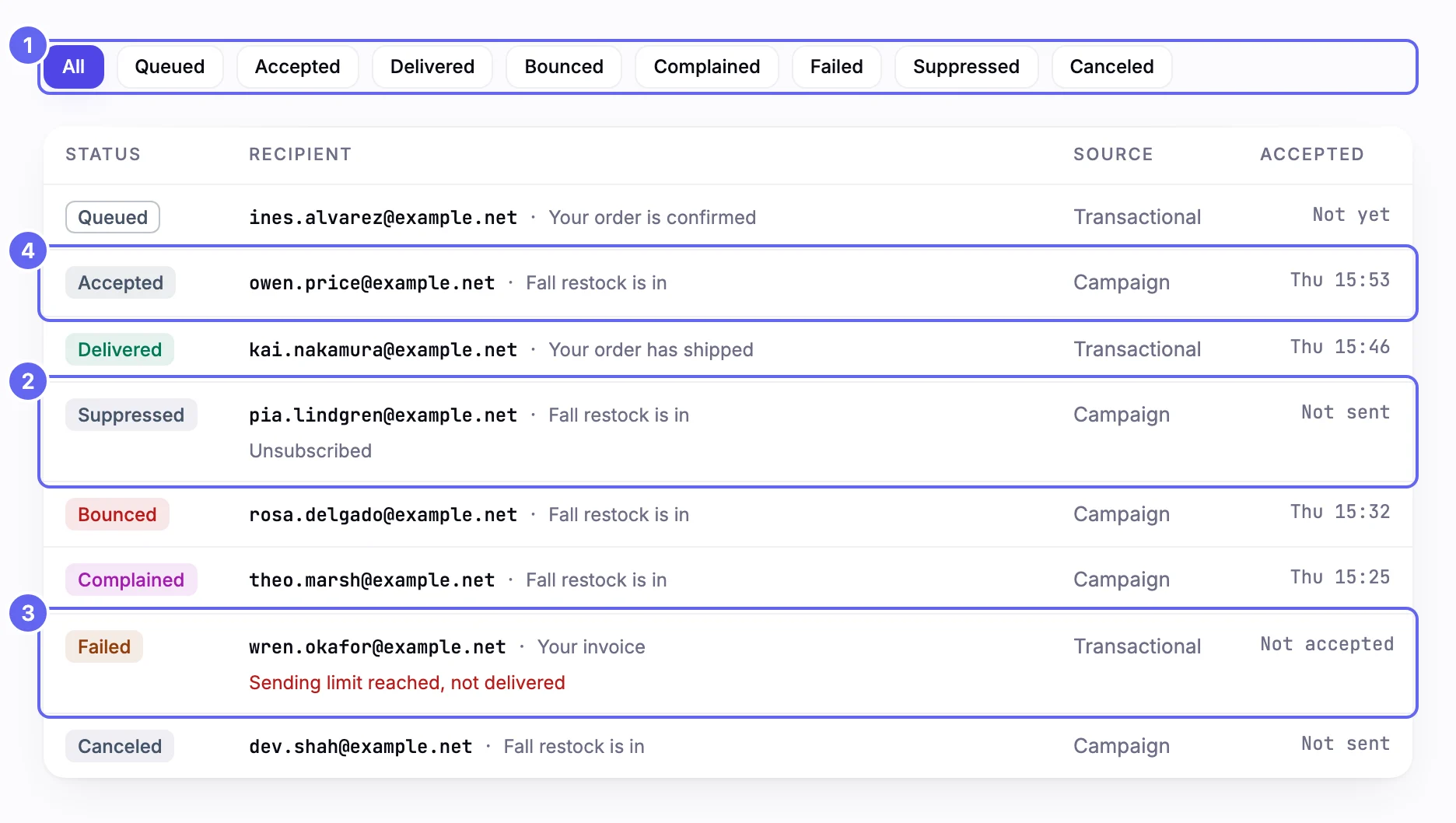1456x823 pixels.
Task: Click the green Delivered status badge
Action: tap(120, 349)
